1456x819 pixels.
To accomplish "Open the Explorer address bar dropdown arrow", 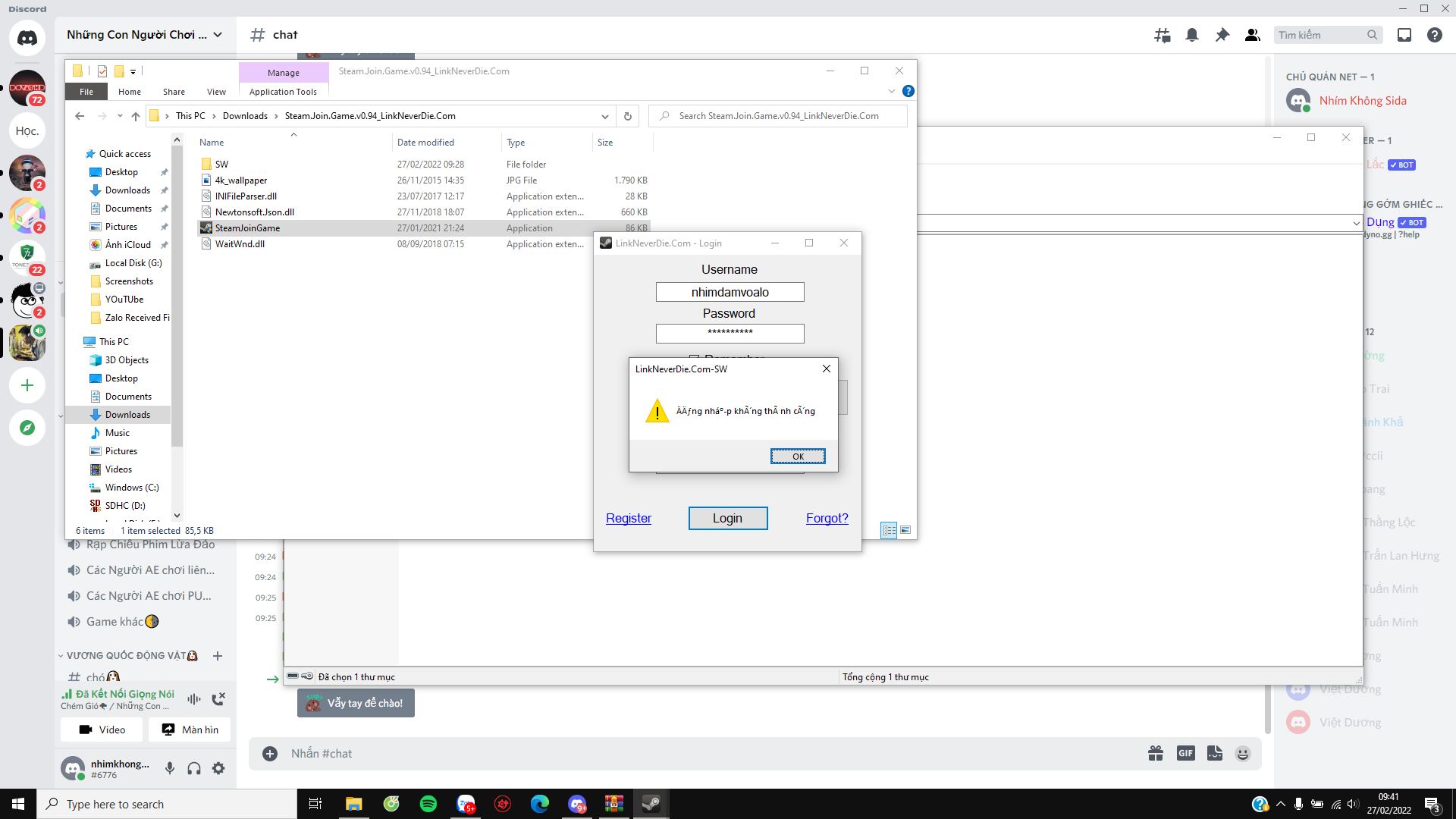I will point(605,116).
